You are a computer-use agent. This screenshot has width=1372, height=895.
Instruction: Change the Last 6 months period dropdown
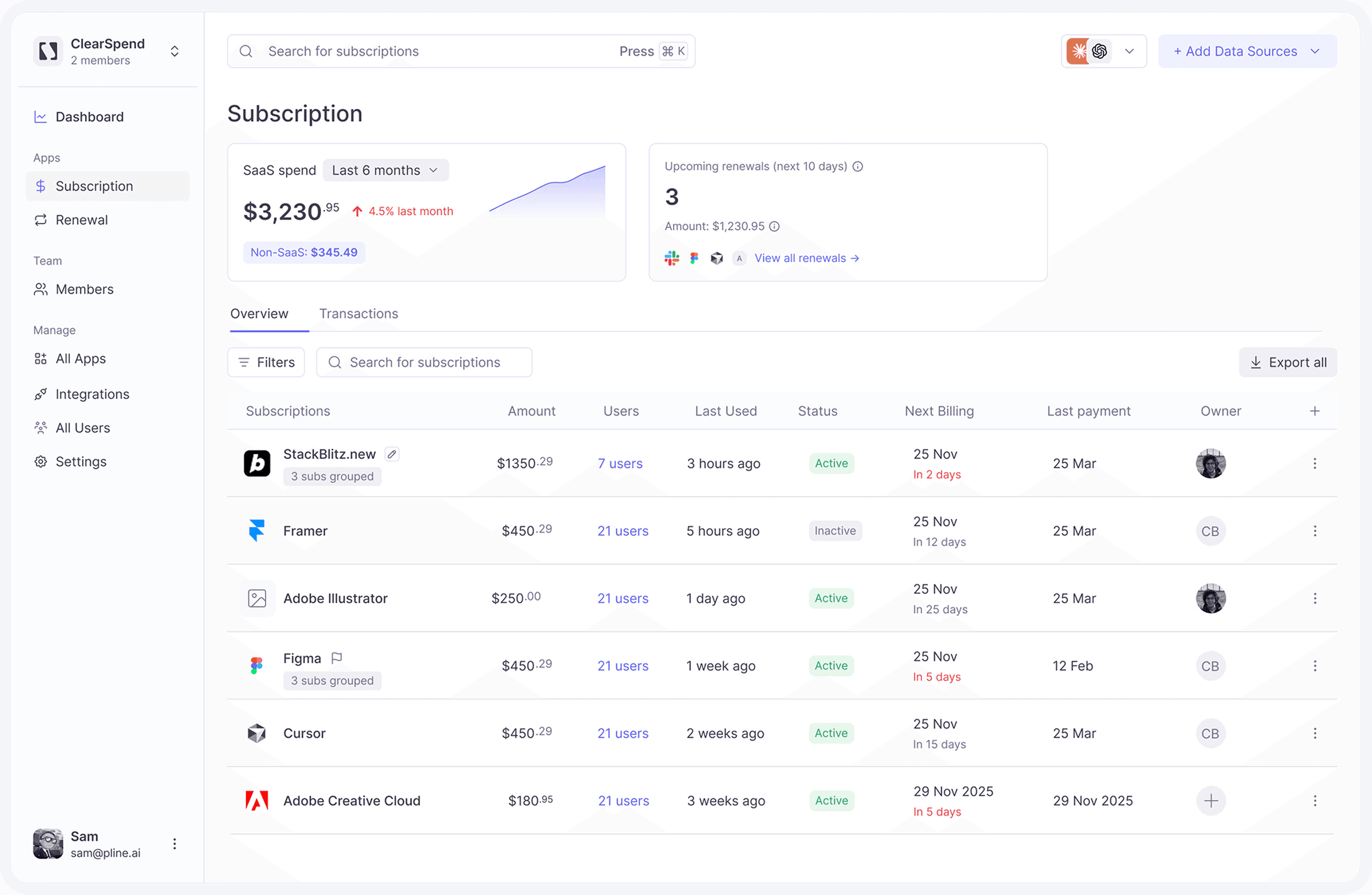click(386, 171)
